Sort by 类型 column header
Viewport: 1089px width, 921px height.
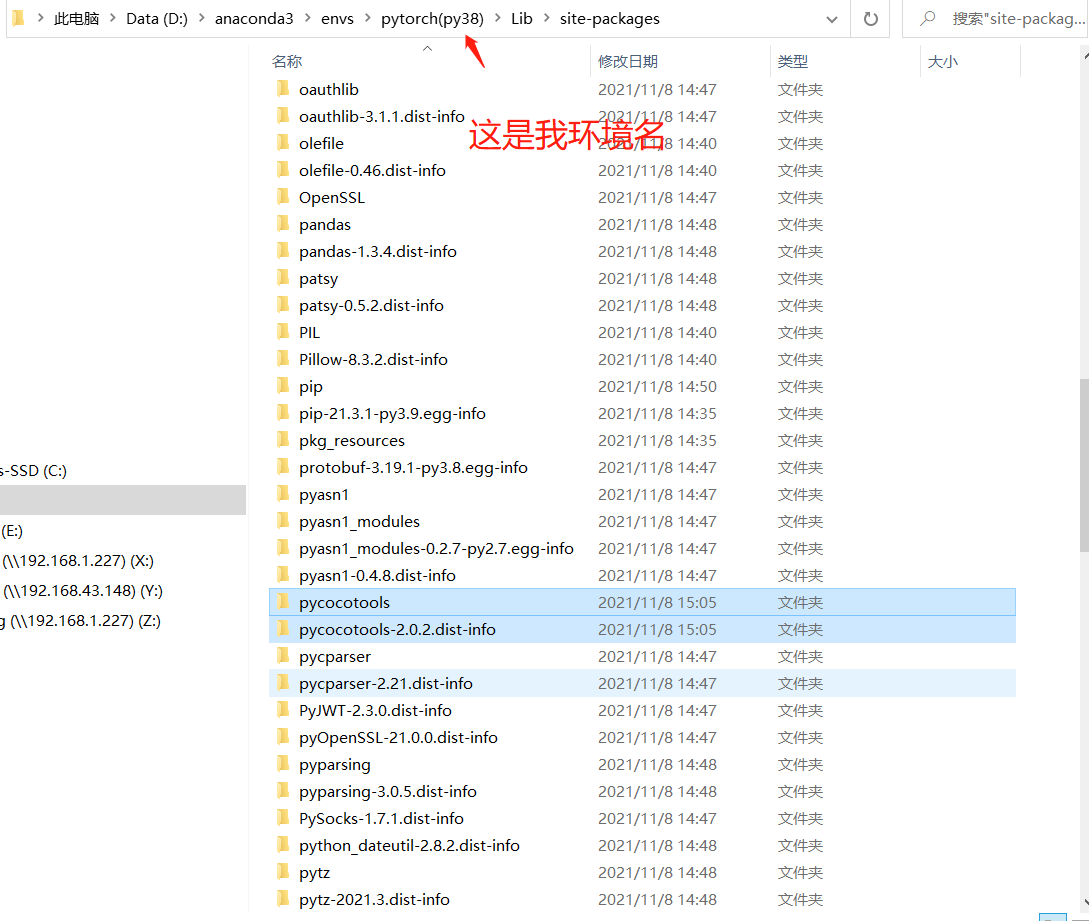tap(792, 62)
